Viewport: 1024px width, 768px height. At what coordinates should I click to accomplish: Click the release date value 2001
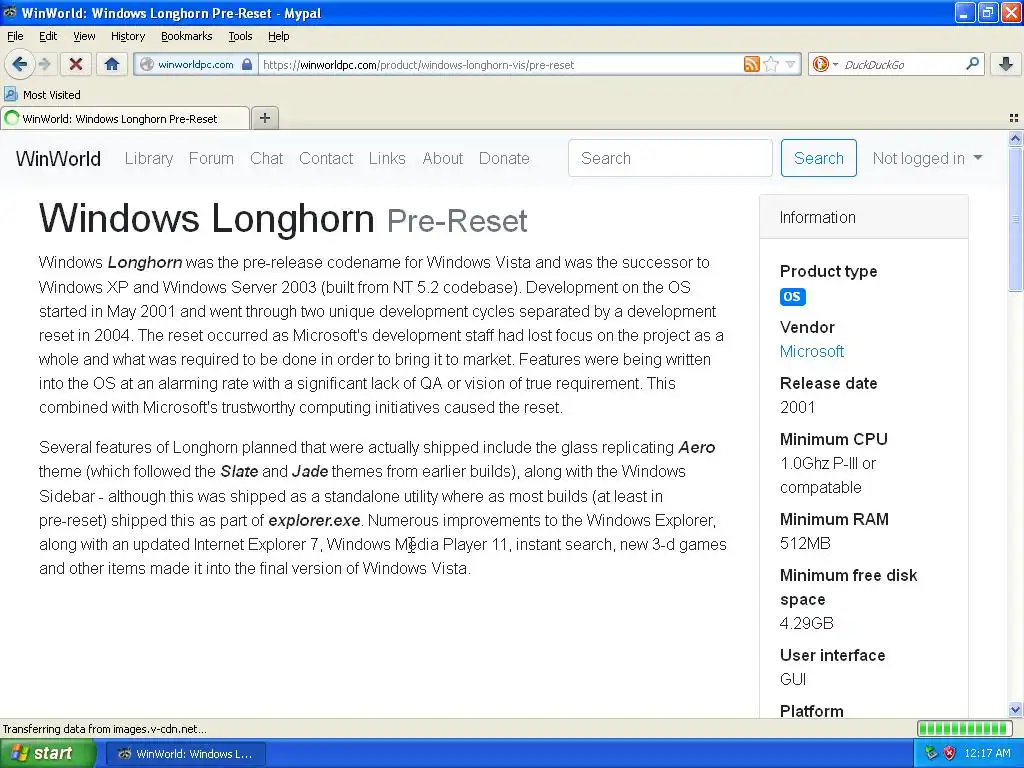pyautogui.click(x=797, y=408)
